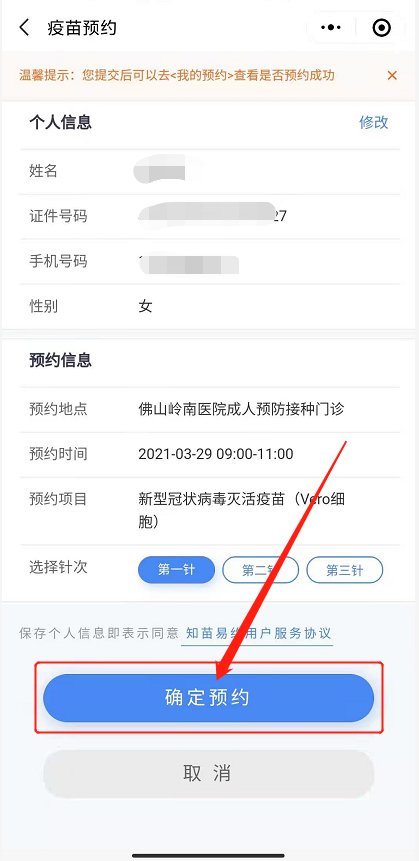Select the 第三针 dose option

coord(344,569)
